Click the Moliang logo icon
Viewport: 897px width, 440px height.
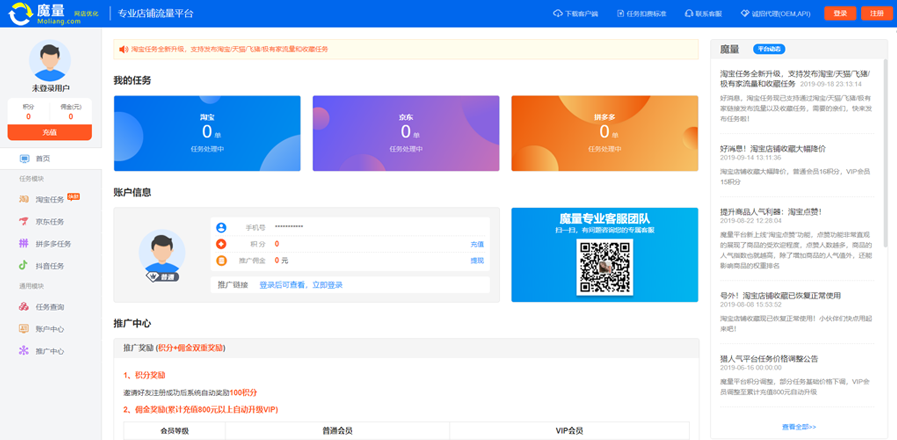click(x=20, y=13)
